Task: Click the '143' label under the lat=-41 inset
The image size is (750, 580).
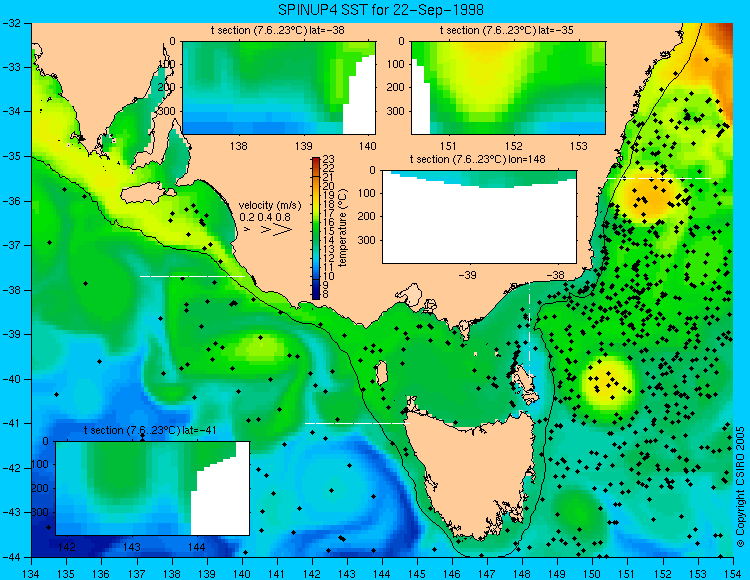Action: click(132, 547)
